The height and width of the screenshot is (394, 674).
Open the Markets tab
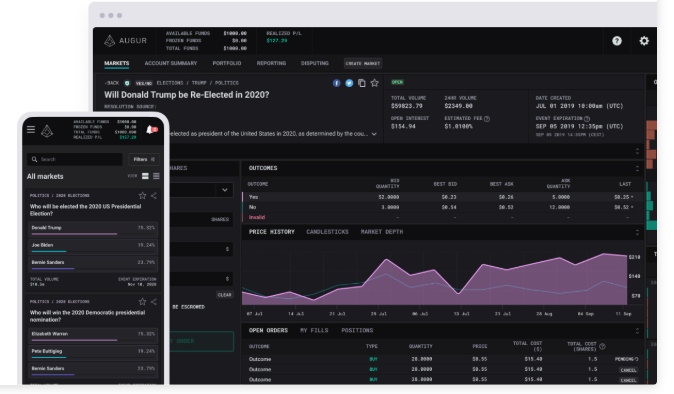pyautogui.click(x=116, y=63)
